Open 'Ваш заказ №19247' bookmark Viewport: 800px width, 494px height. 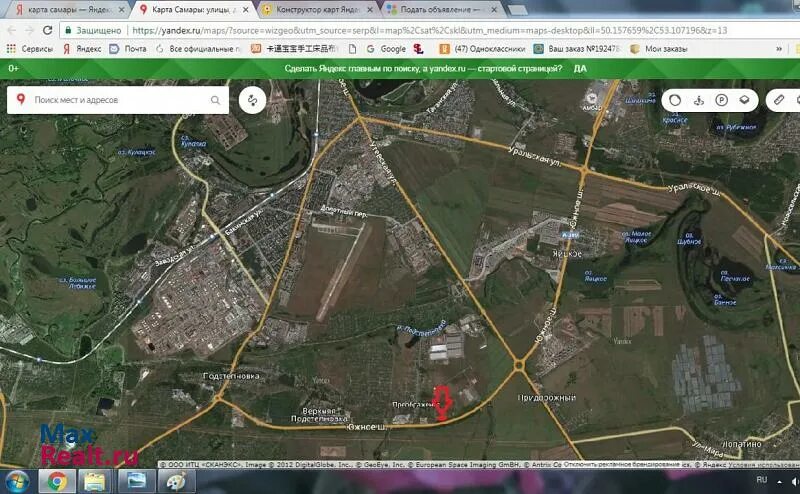(x=577, y=48)
